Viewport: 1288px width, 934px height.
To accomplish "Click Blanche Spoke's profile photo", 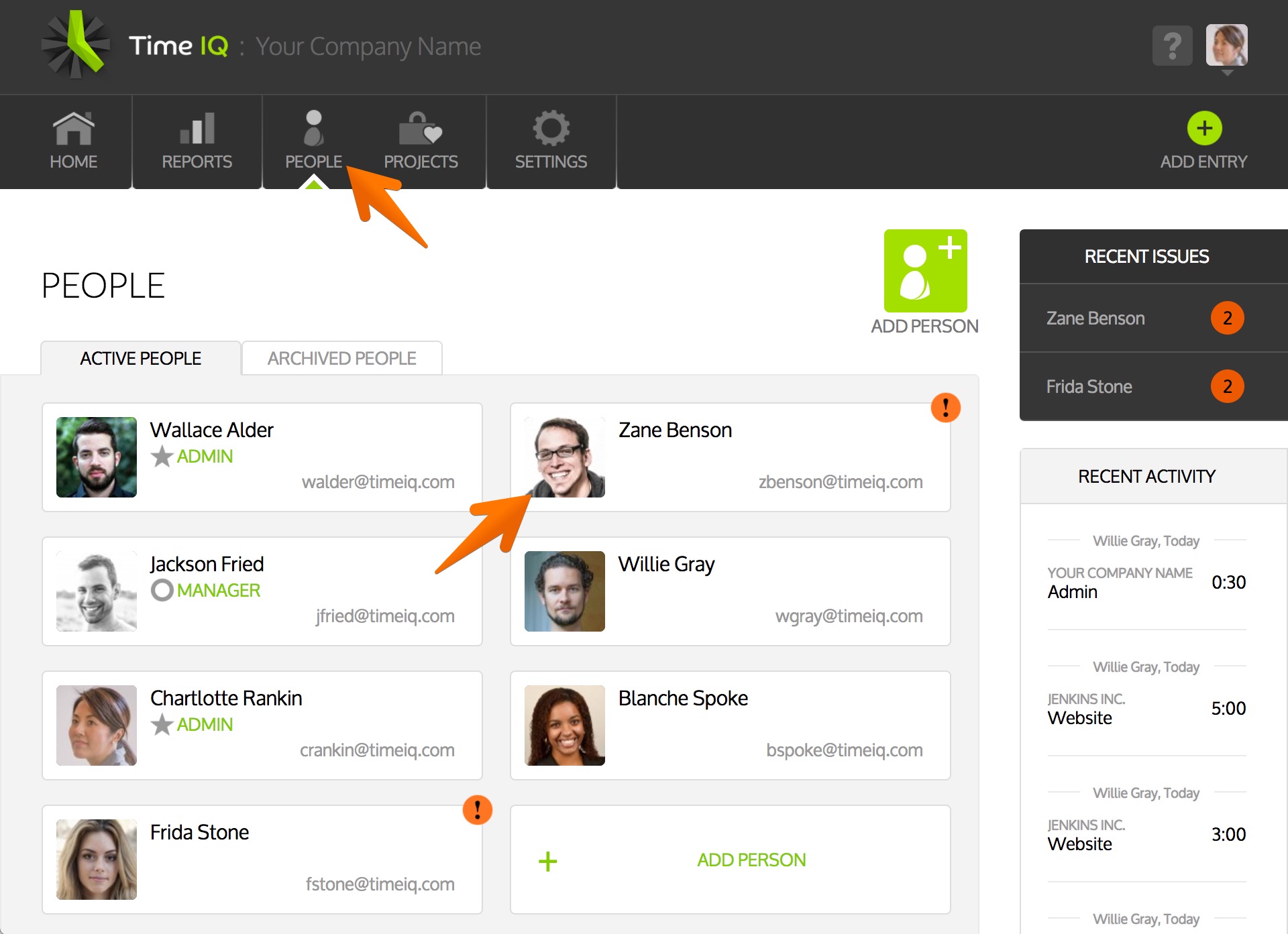I will tap(564, 725).
